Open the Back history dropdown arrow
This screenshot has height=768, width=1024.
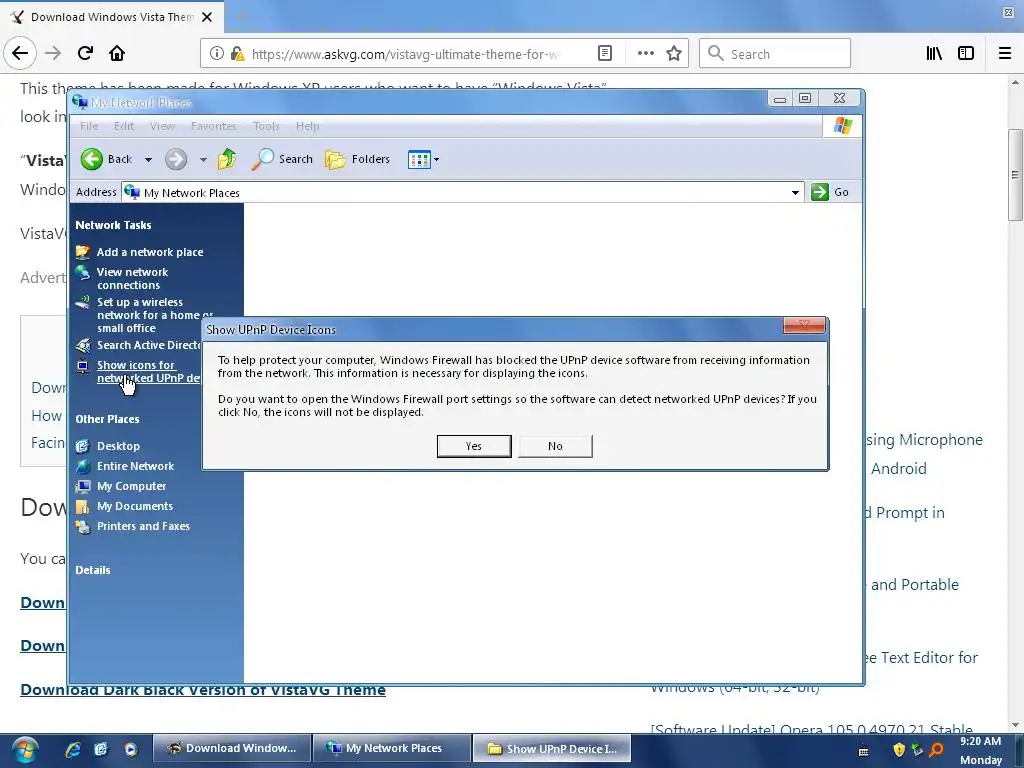148,159
